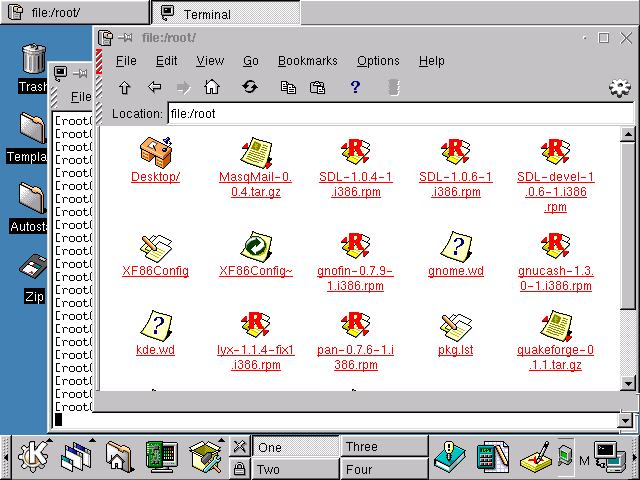Launch KDE Control Center panel icon

coord(162,457)
